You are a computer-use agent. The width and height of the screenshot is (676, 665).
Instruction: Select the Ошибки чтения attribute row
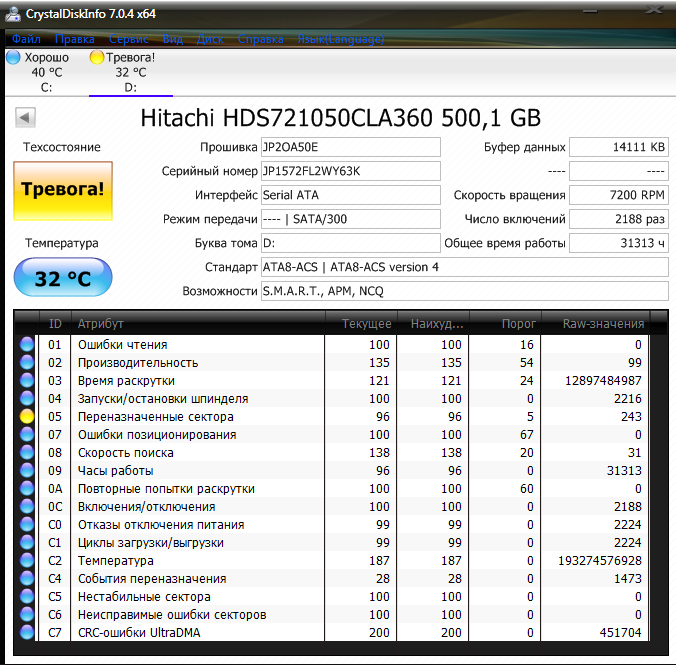[x=332, y=345]
